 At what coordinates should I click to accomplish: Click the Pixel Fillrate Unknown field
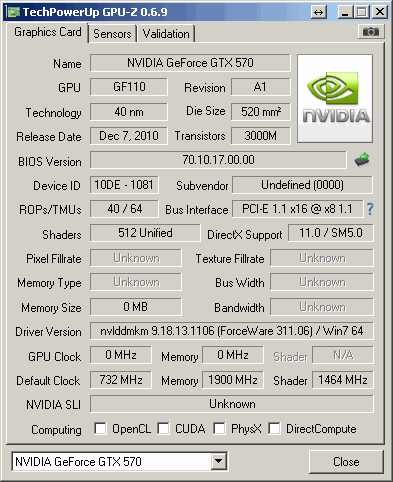coord(136,258)
